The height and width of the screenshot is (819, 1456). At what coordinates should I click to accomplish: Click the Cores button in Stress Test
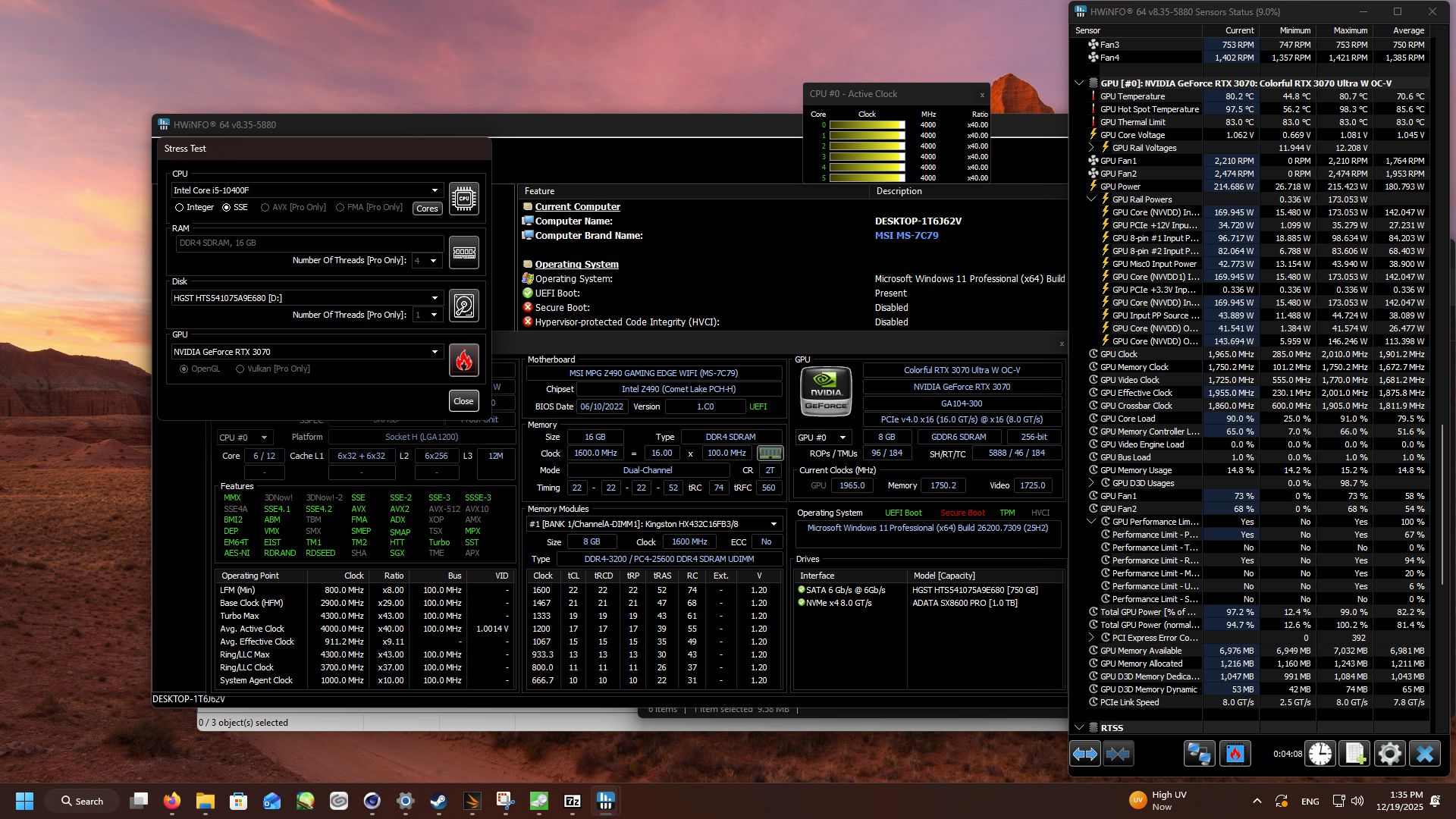(427, 209)
